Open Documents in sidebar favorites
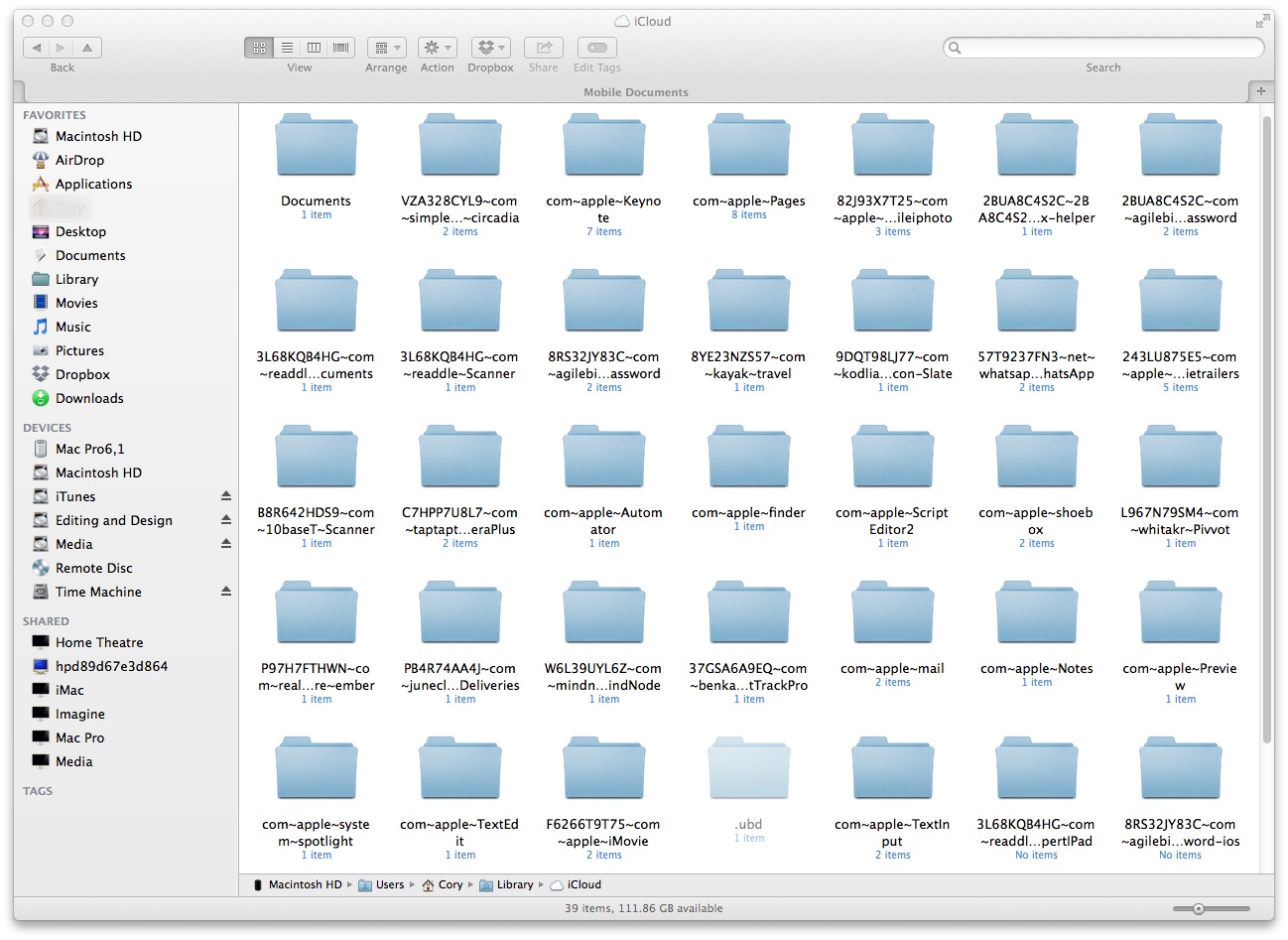Viewport: 1288px width, 940px height. (90, 255)
